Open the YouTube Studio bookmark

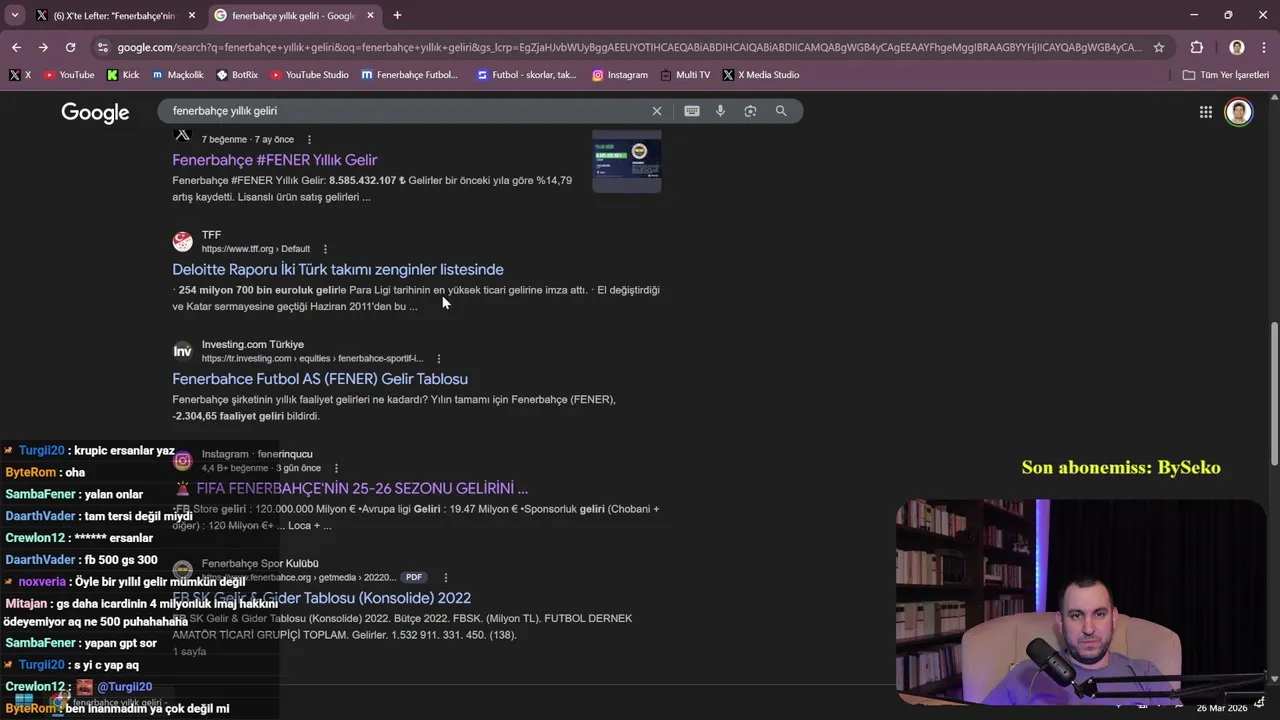[x=310, y=75]
